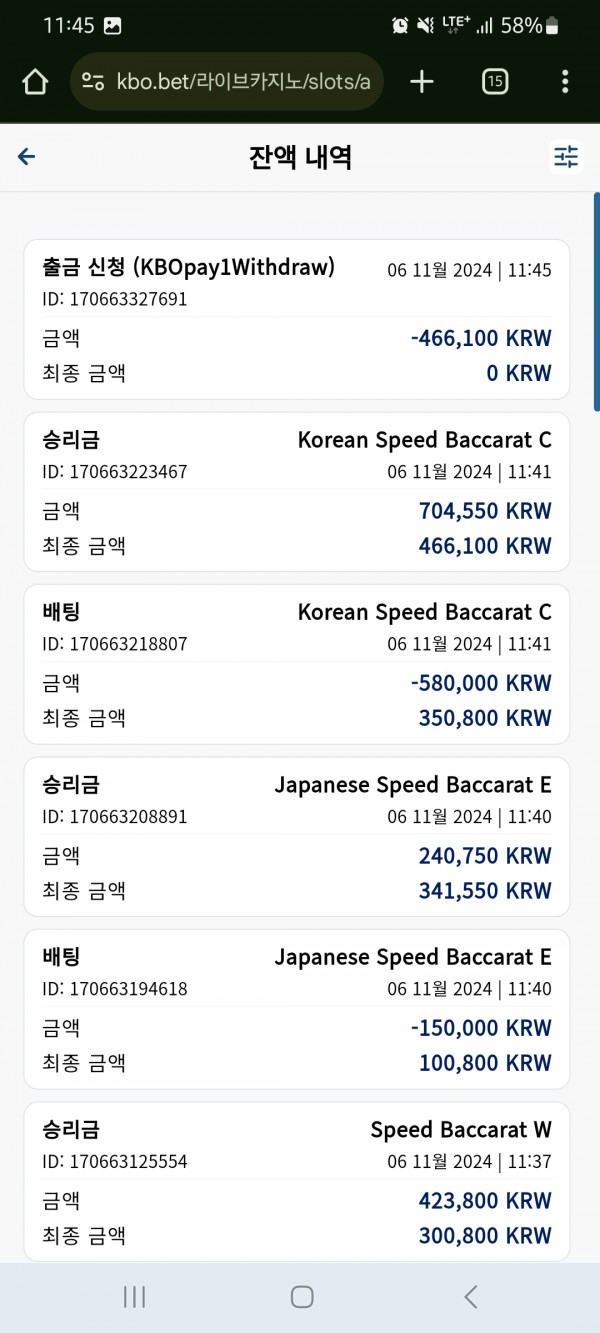Select the Japanese Speed Baccarat E bet entry

coord(297,1009)
